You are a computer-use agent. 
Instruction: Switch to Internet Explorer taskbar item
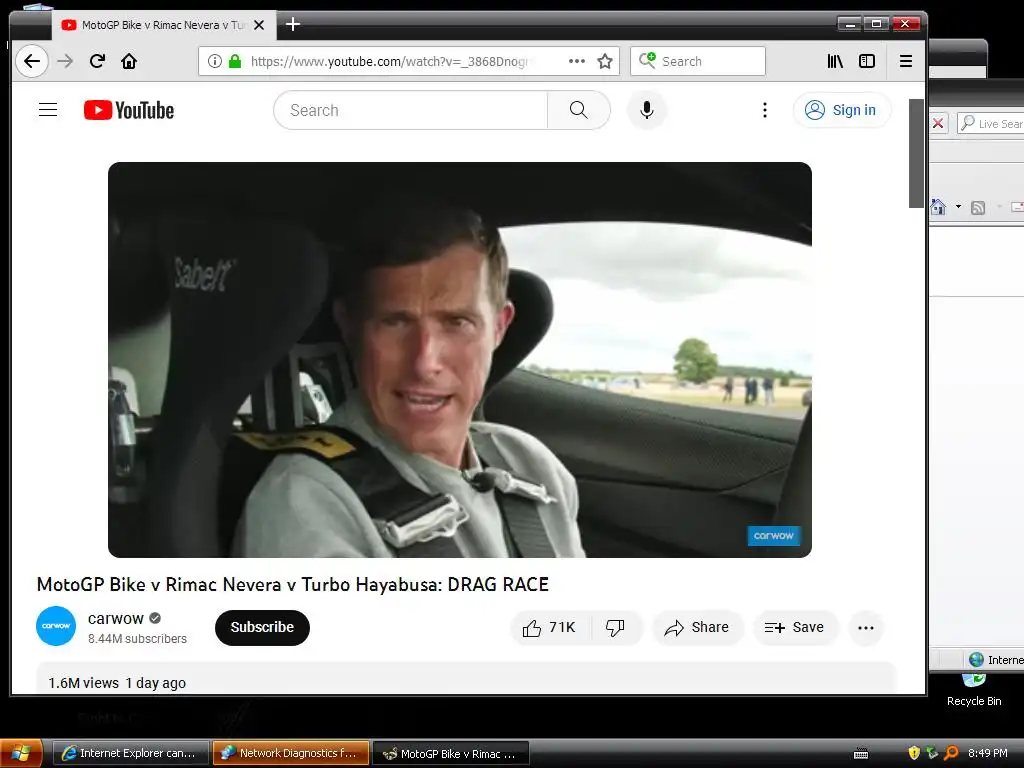coord(130,753)
